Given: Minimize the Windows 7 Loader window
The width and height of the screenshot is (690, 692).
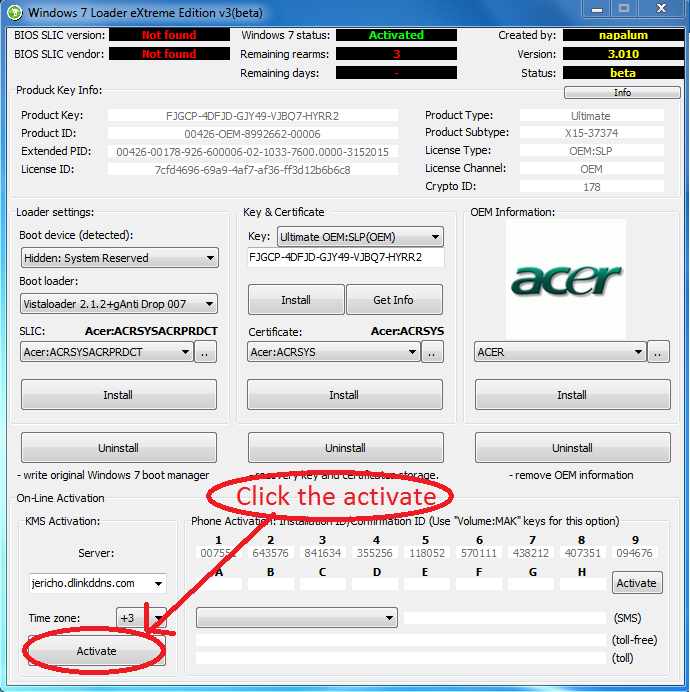Looking at the screenshot, I should (x=597, y=9).
